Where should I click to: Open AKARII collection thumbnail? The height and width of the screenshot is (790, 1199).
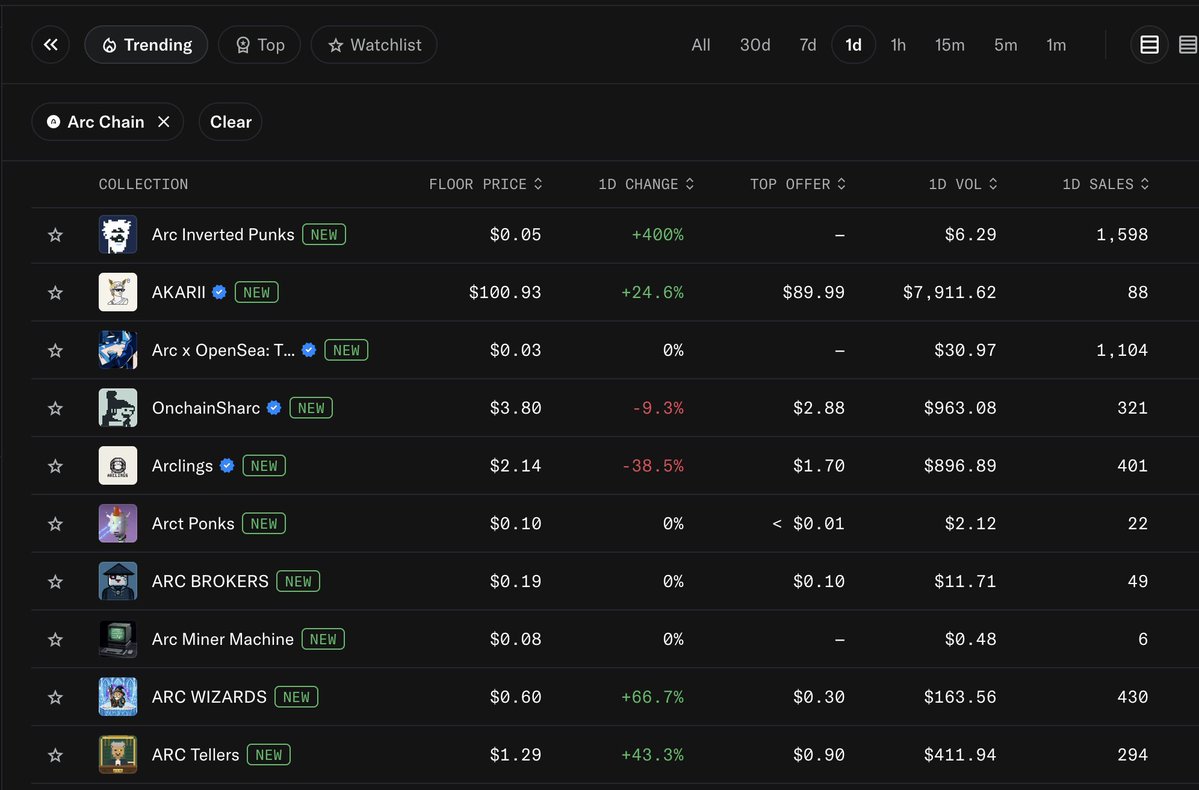click(x=118, y=292)
